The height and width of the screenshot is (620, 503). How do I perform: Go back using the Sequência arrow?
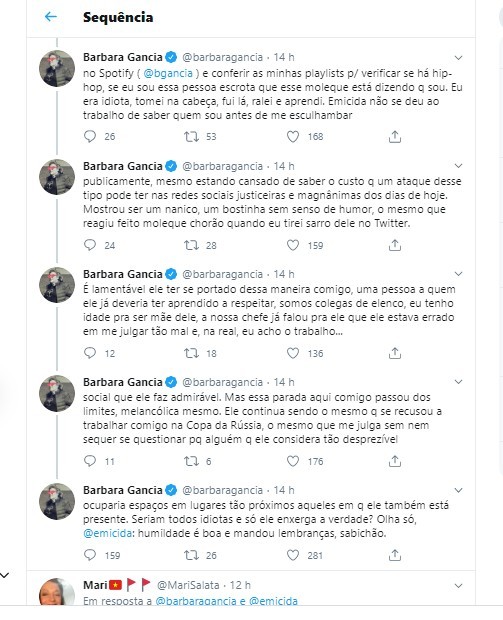[51, 17]
